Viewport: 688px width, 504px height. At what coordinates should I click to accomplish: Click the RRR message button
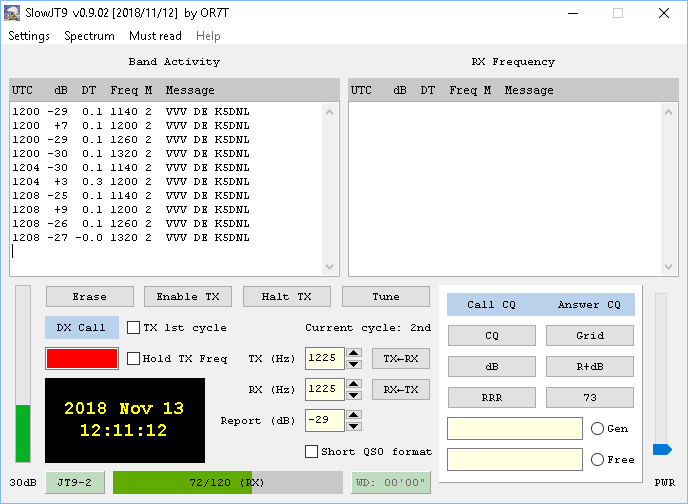coord(492,397)
